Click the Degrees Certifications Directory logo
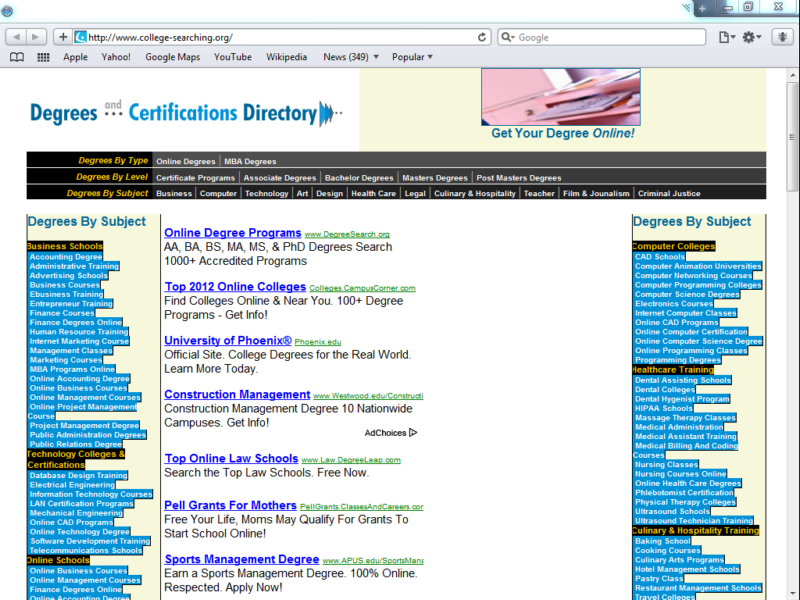Viewport: 800px width, 600px height. pos(187,113)
